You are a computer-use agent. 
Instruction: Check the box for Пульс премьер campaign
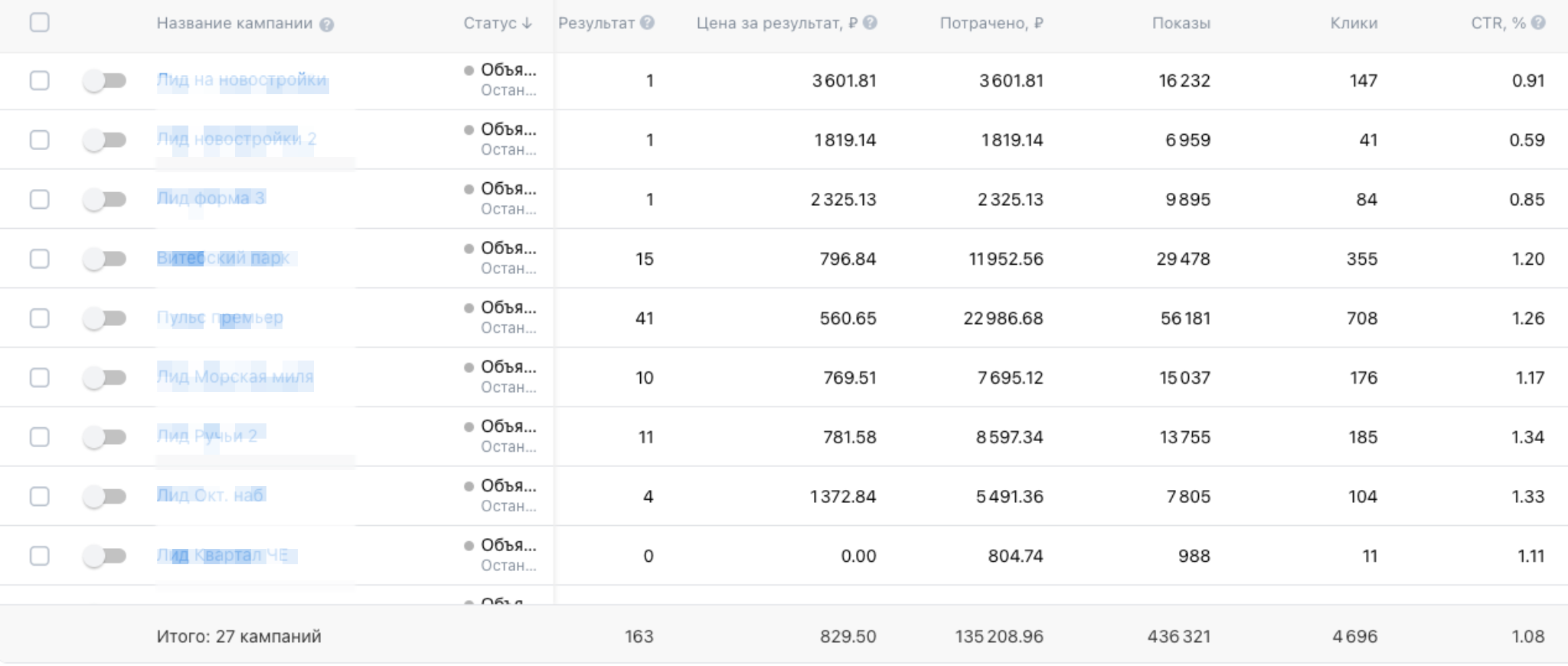[40, 318]
